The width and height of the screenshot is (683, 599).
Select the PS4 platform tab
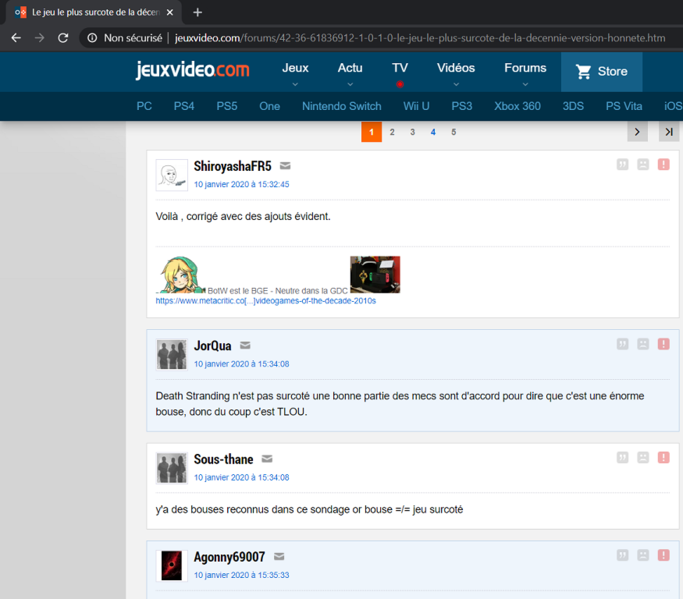[184, 106]
